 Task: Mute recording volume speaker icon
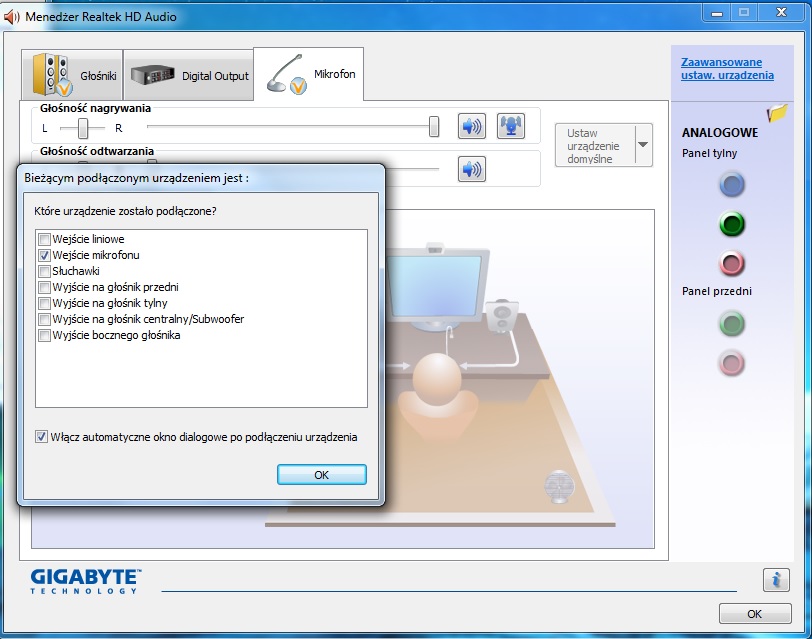tap(471, 126)
